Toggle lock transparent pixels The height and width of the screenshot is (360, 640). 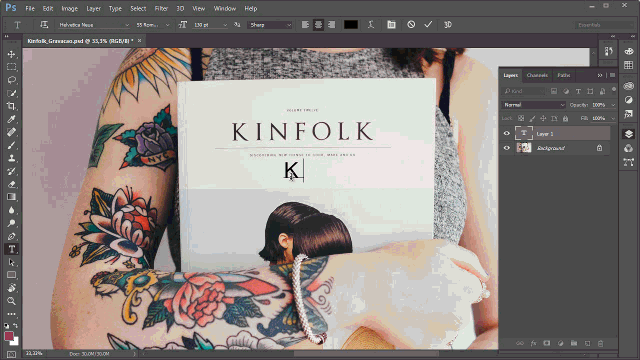coord(521,118)
